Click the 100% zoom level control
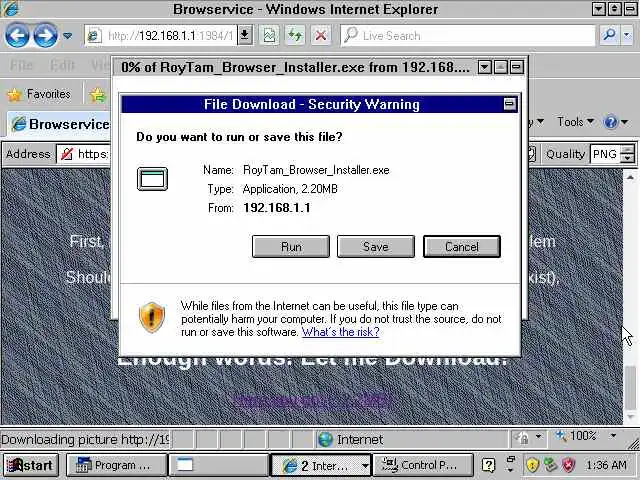640x480 pixels. pos(576,436)
